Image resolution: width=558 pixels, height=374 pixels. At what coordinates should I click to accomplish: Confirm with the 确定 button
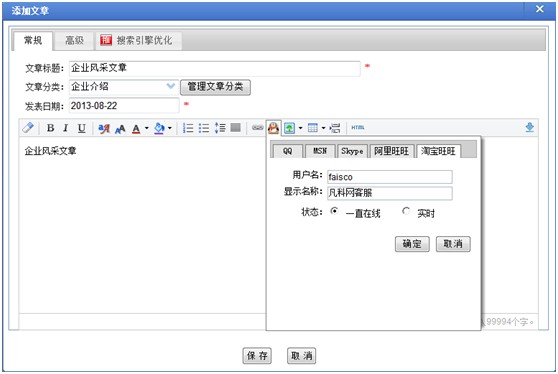point(412,244)
